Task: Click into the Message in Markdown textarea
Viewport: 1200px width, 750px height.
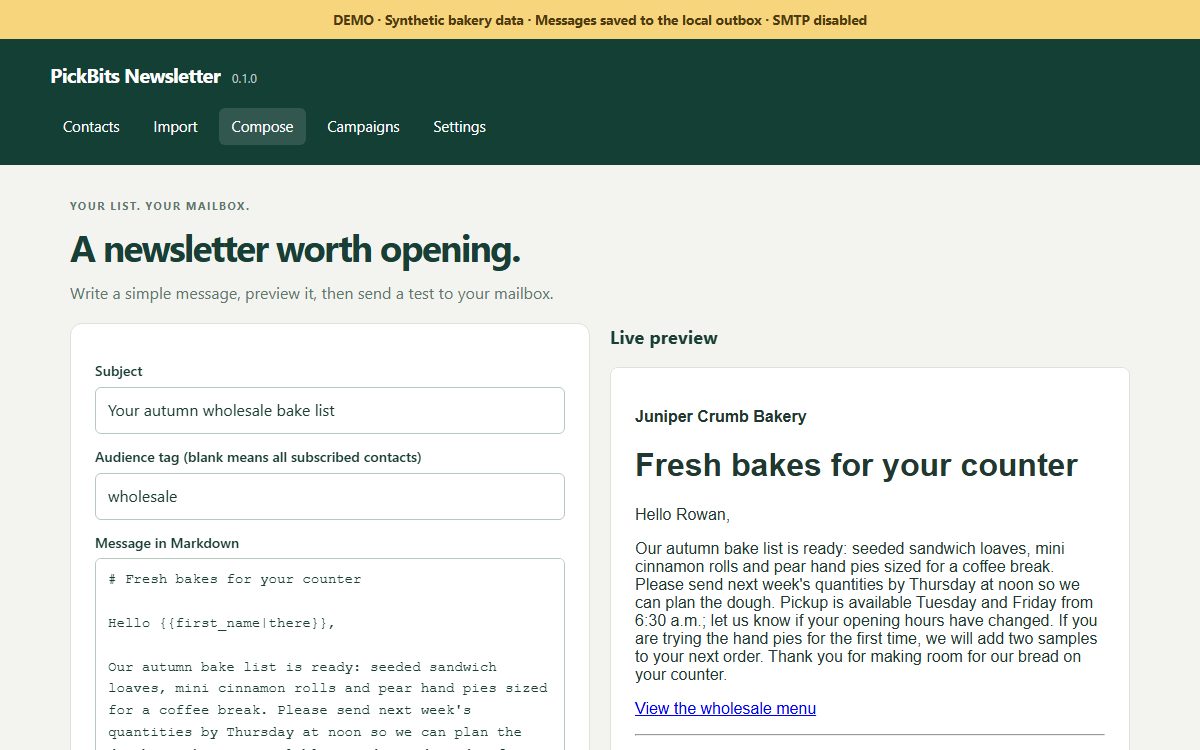Action: pyautogui.click(x=330, y=654)
